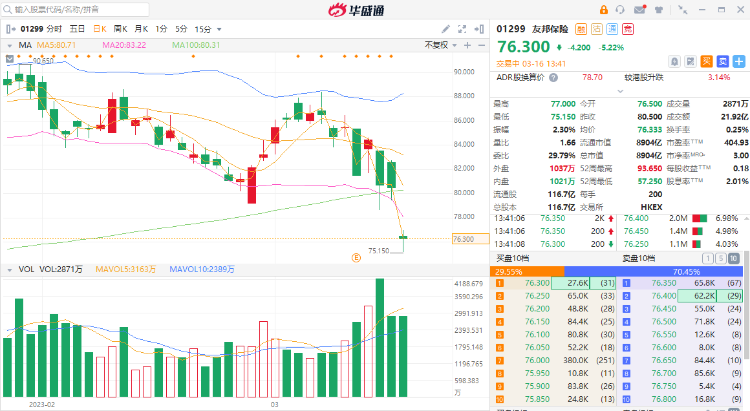
Task: Switch to 15分 fifteen-minute chart
Action: [203, 29]
